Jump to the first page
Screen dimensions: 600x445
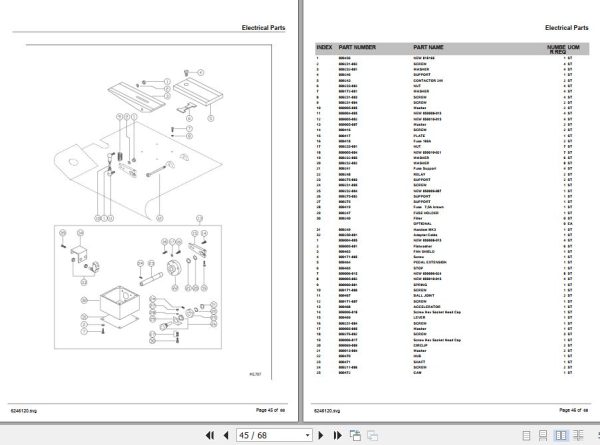tap(210, 435)
